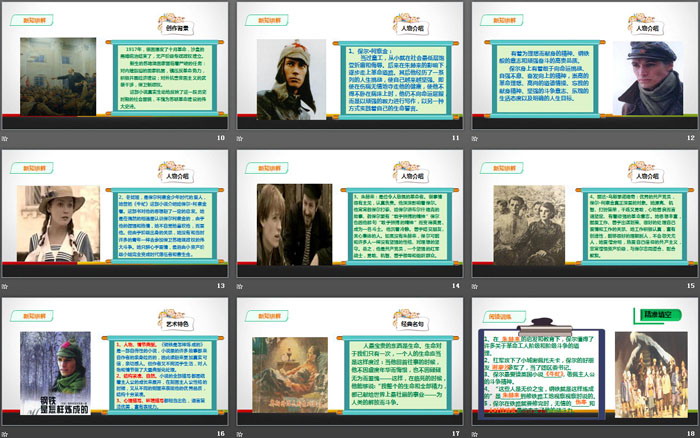
Task: Click the slide number label "18"
Action: 691,434
